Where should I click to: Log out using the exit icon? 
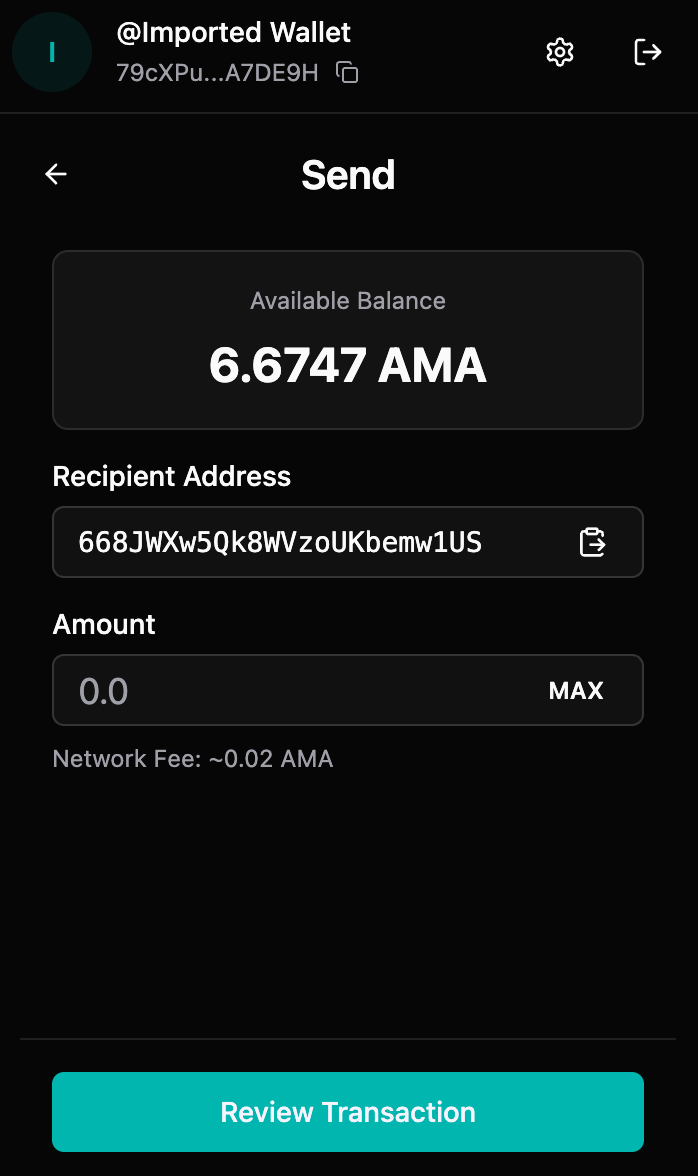648,52
